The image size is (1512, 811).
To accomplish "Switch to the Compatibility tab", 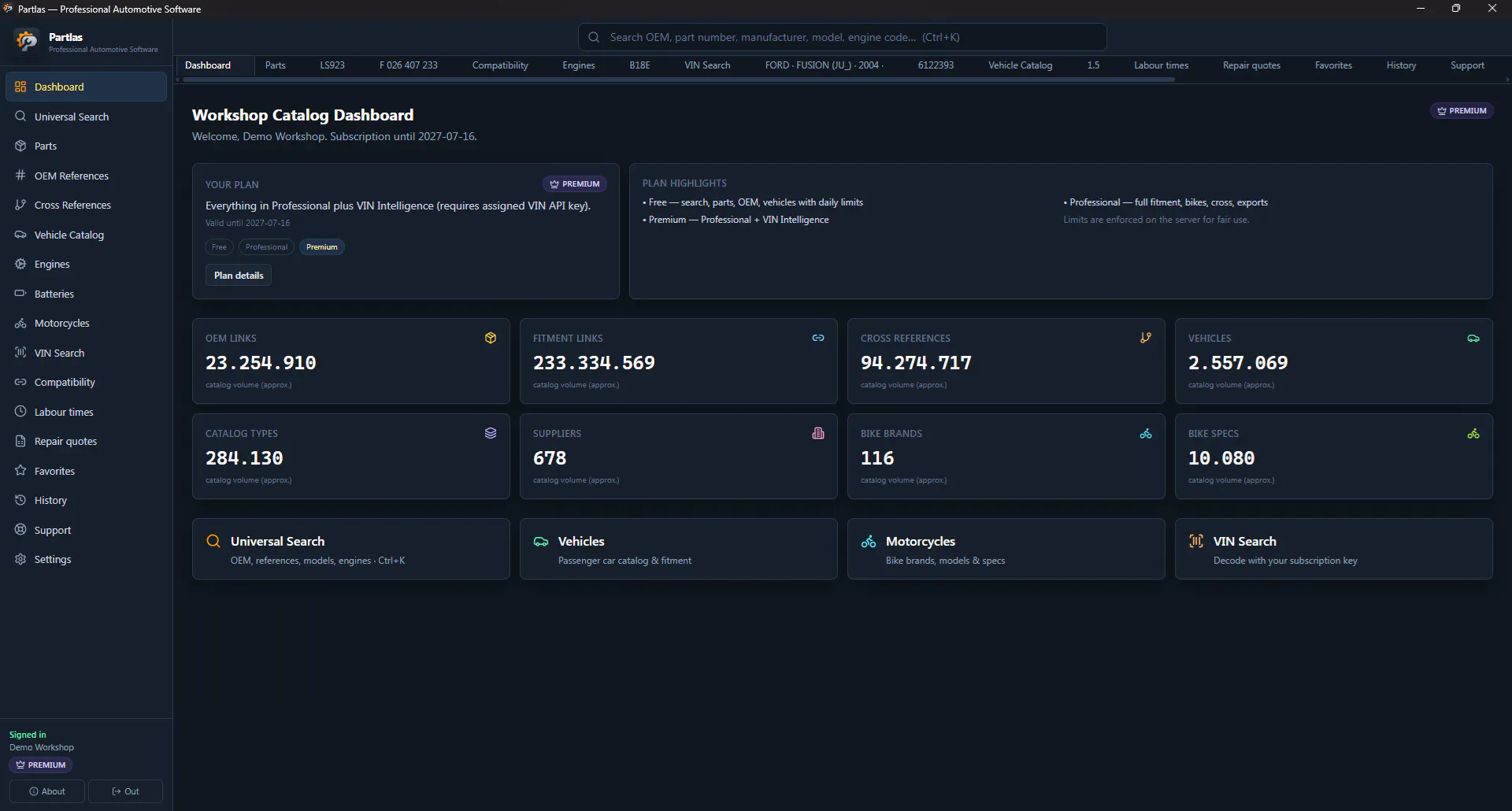I will tap(500, 65).
